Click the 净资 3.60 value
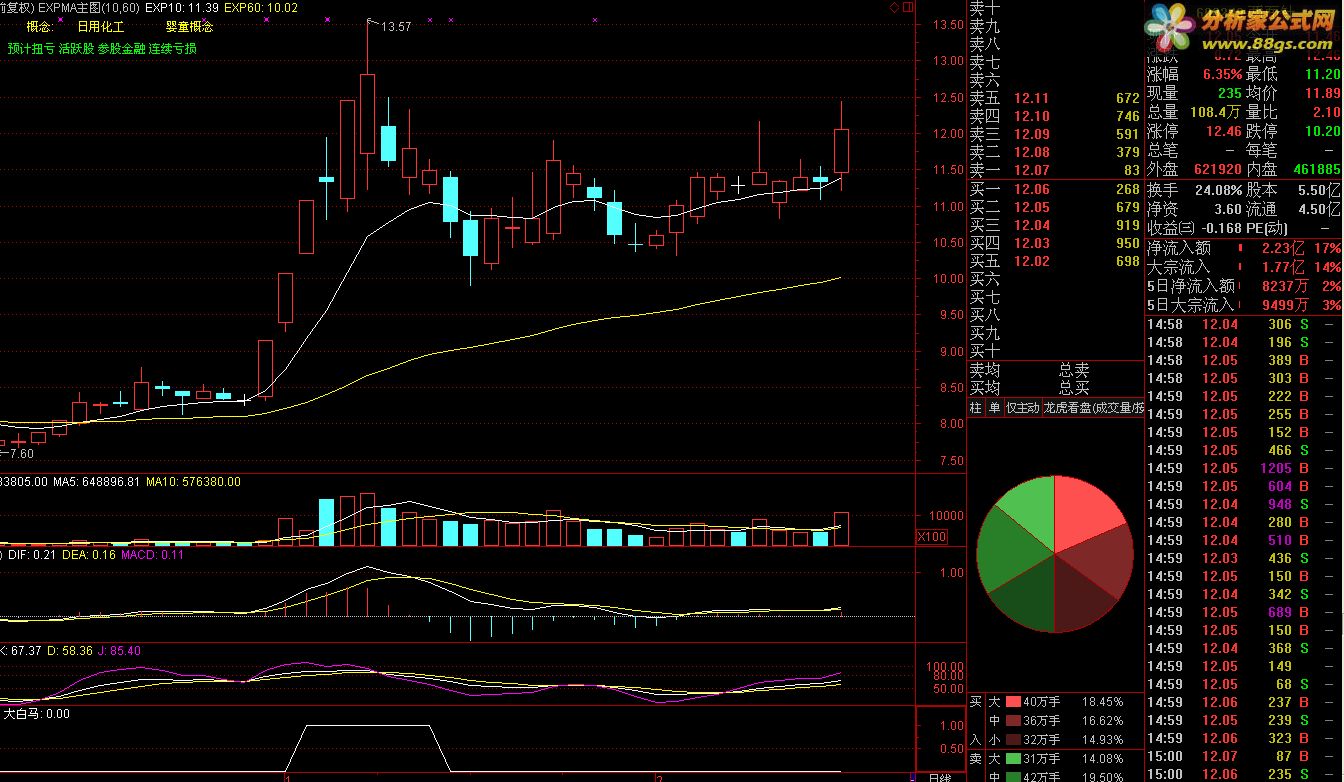Image resolution: width=1344 pixels, height=782 pixels. (x=1227, y=209)
